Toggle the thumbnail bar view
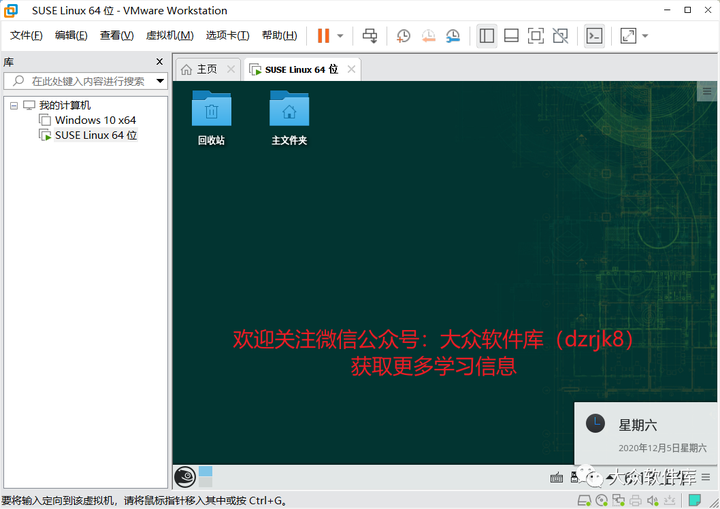 [x=511, y=36]
